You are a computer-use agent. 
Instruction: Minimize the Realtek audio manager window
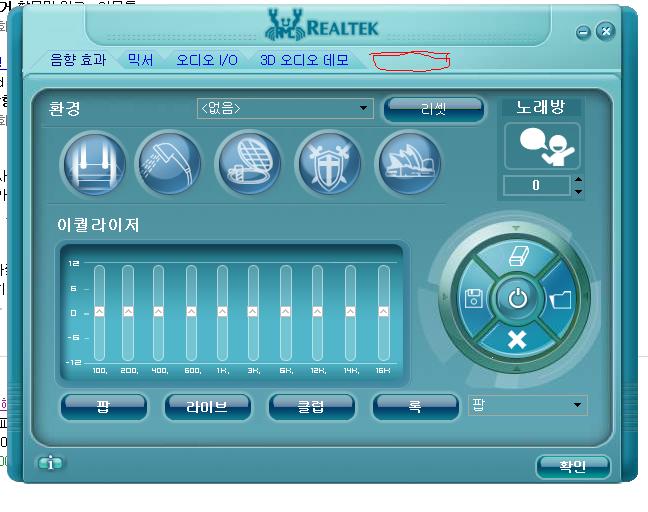(583, 32)
